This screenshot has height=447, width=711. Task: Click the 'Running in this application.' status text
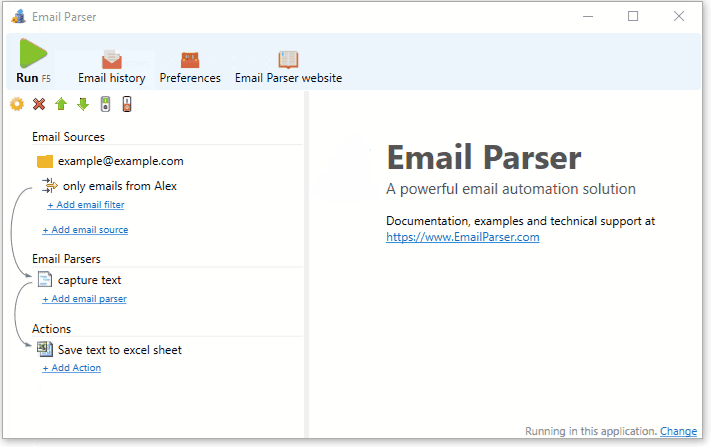[x=591, y=431]
